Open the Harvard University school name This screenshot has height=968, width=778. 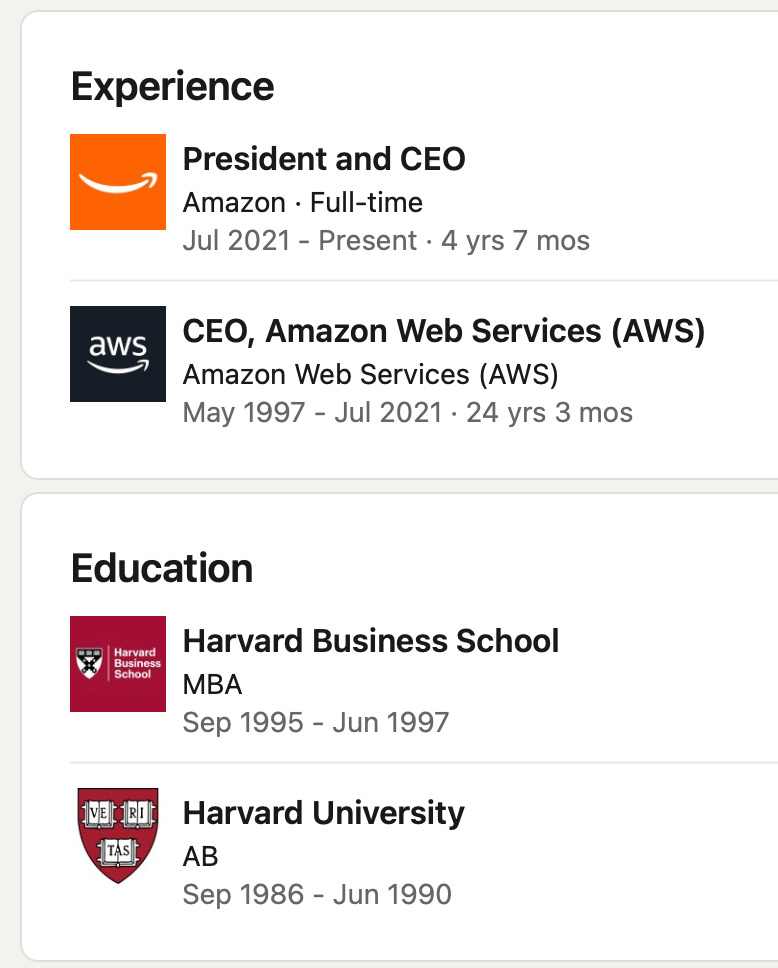coord(324,813)
